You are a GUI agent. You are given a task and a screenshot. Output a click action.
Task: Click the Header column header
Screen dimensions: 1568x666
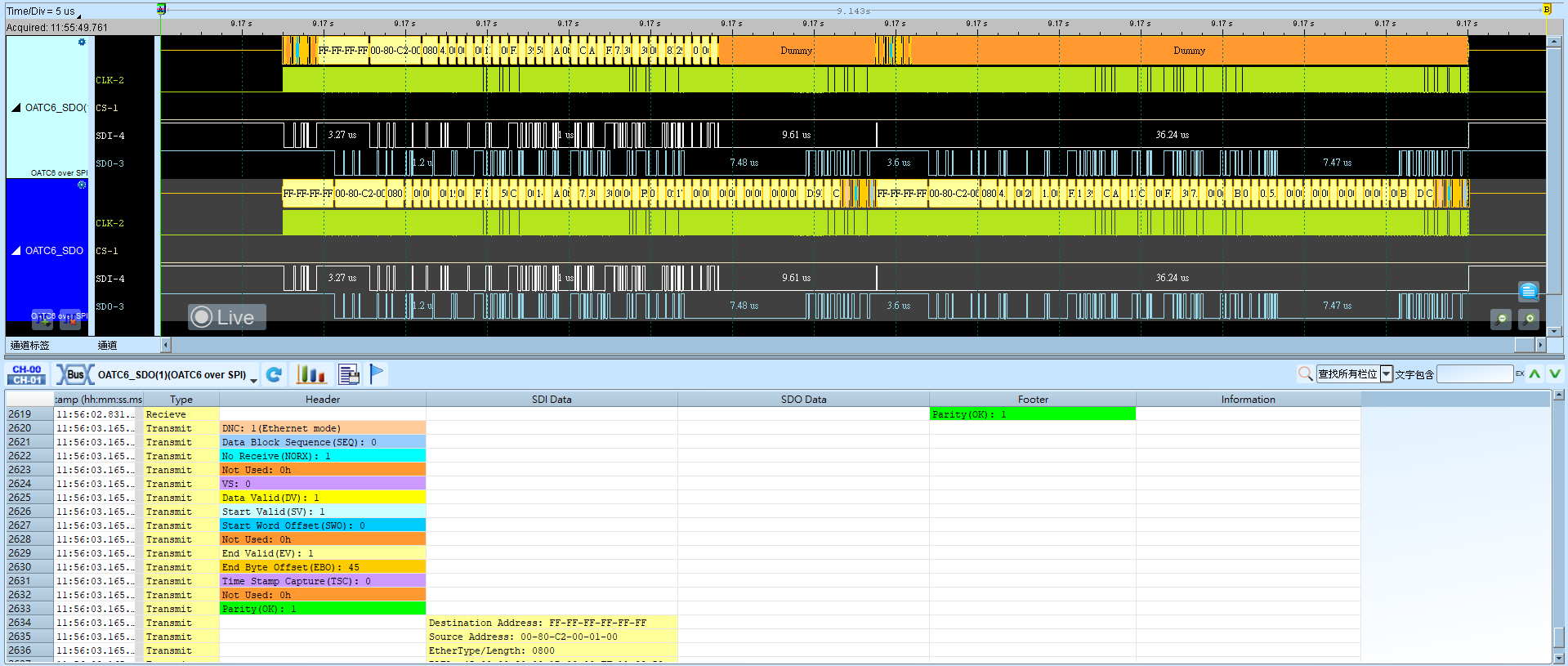point(323,400)
